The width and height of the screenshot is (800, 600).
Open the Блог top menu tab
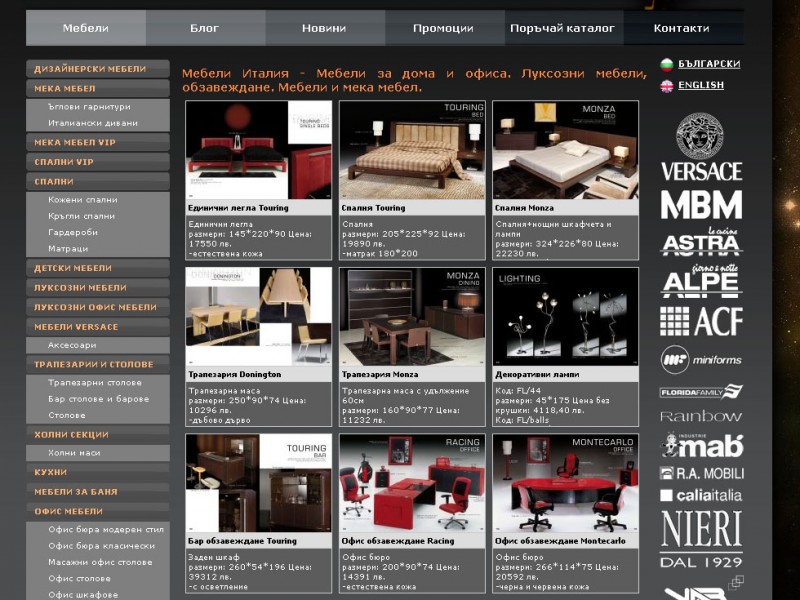(x=205, y=28)
